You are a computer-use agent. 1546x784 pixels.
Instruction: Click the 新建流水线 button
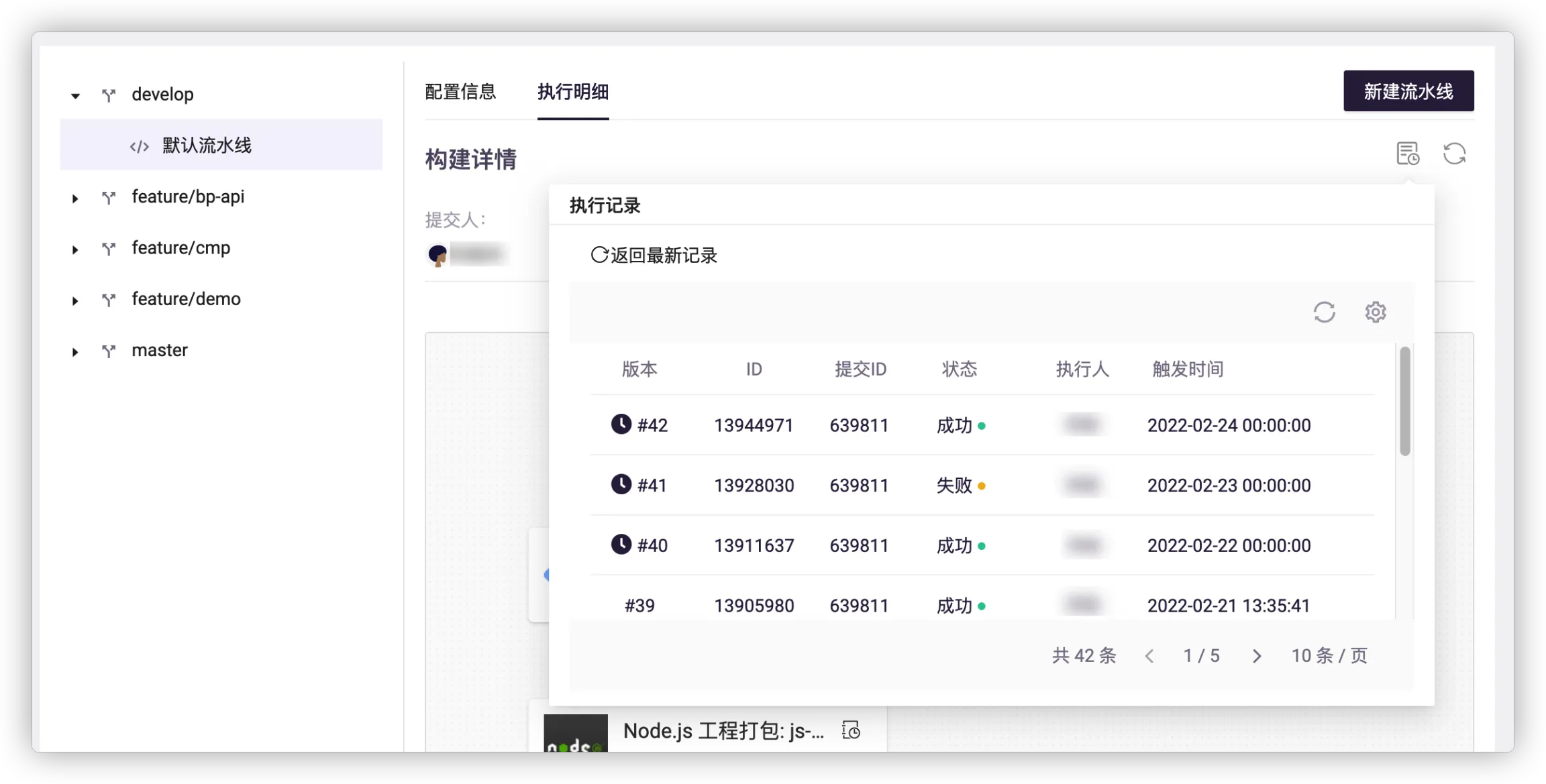1408,91
